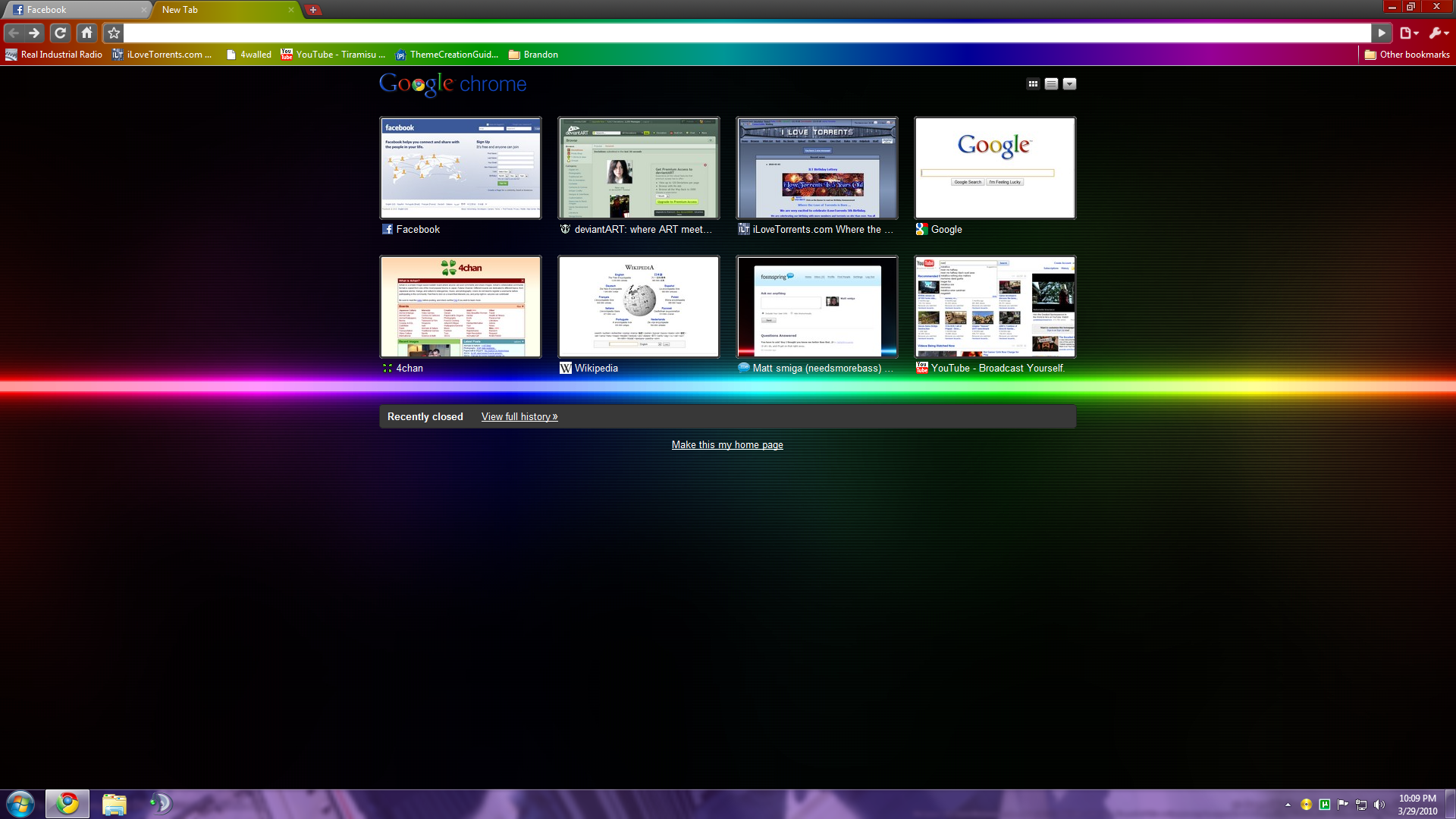Screen dimensions: 1456x819
Task: Click the third pinned taskbar app icon
Action: pyautogui.click(x=160, y=804)
